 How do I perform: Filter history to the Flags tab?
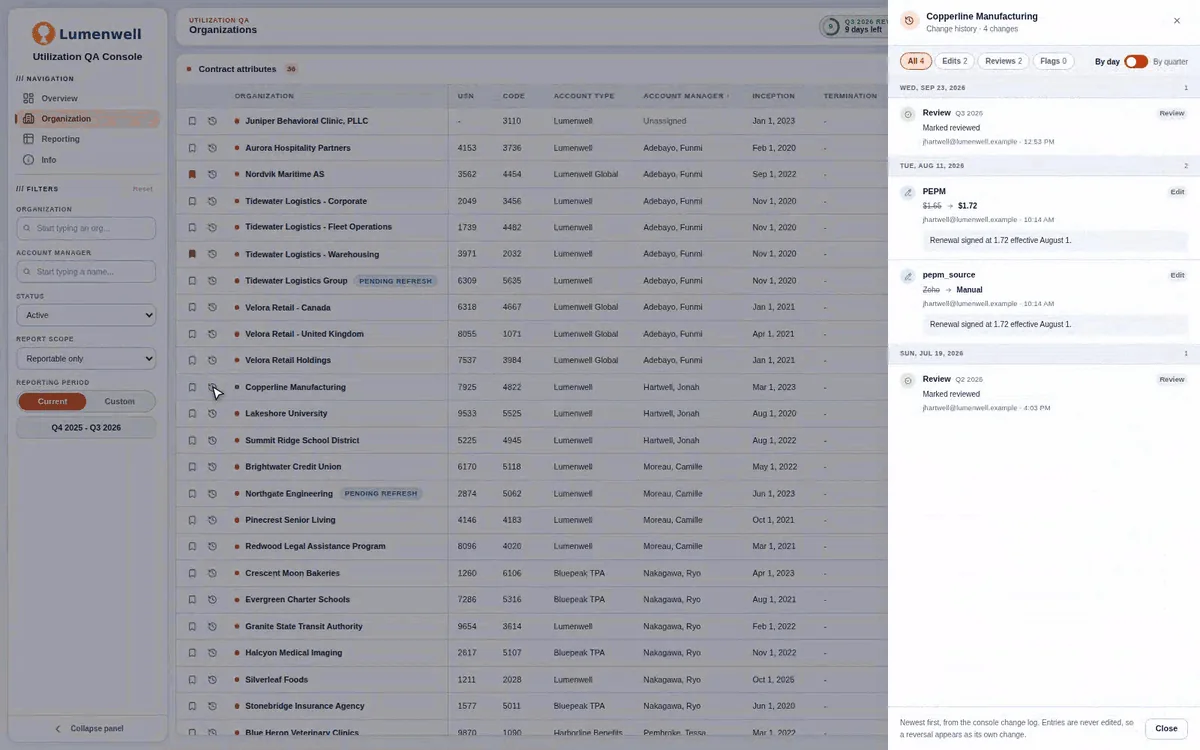pyautogui.click(x=1053, y=61)
